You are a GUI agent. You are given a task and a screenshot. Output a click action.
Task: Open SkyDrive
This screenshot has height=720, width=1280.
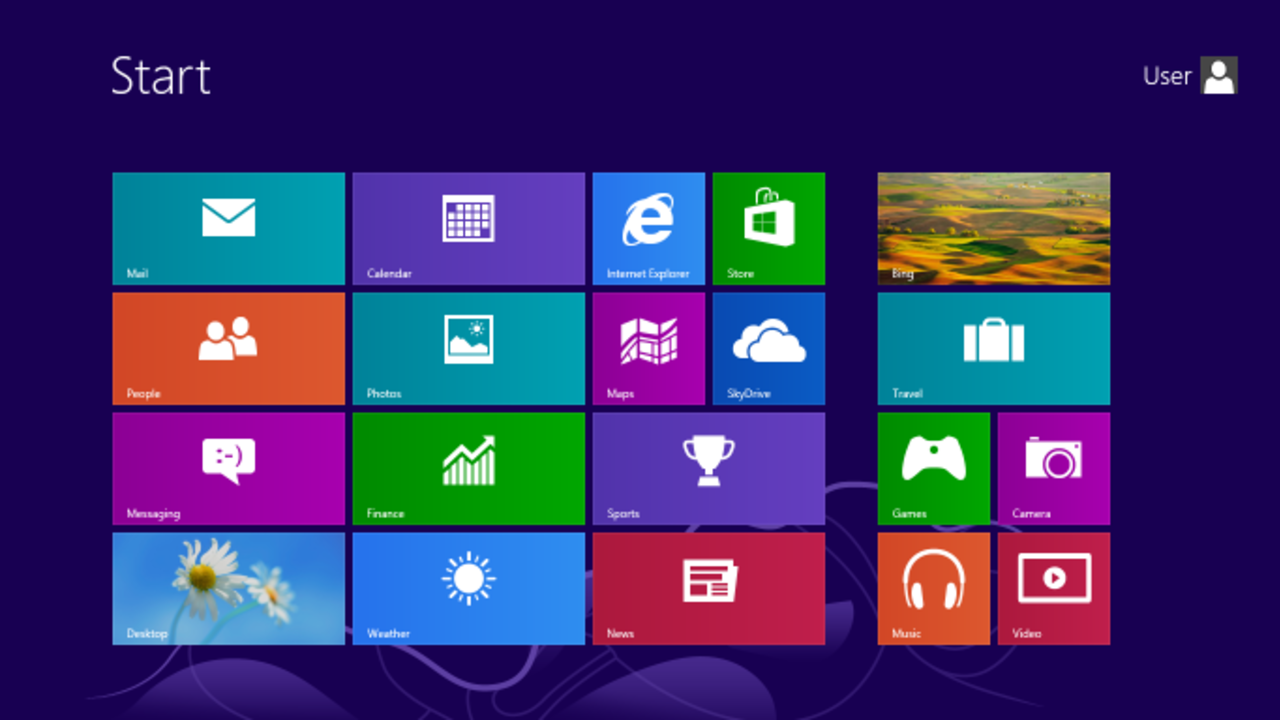(x=768, y=348)
